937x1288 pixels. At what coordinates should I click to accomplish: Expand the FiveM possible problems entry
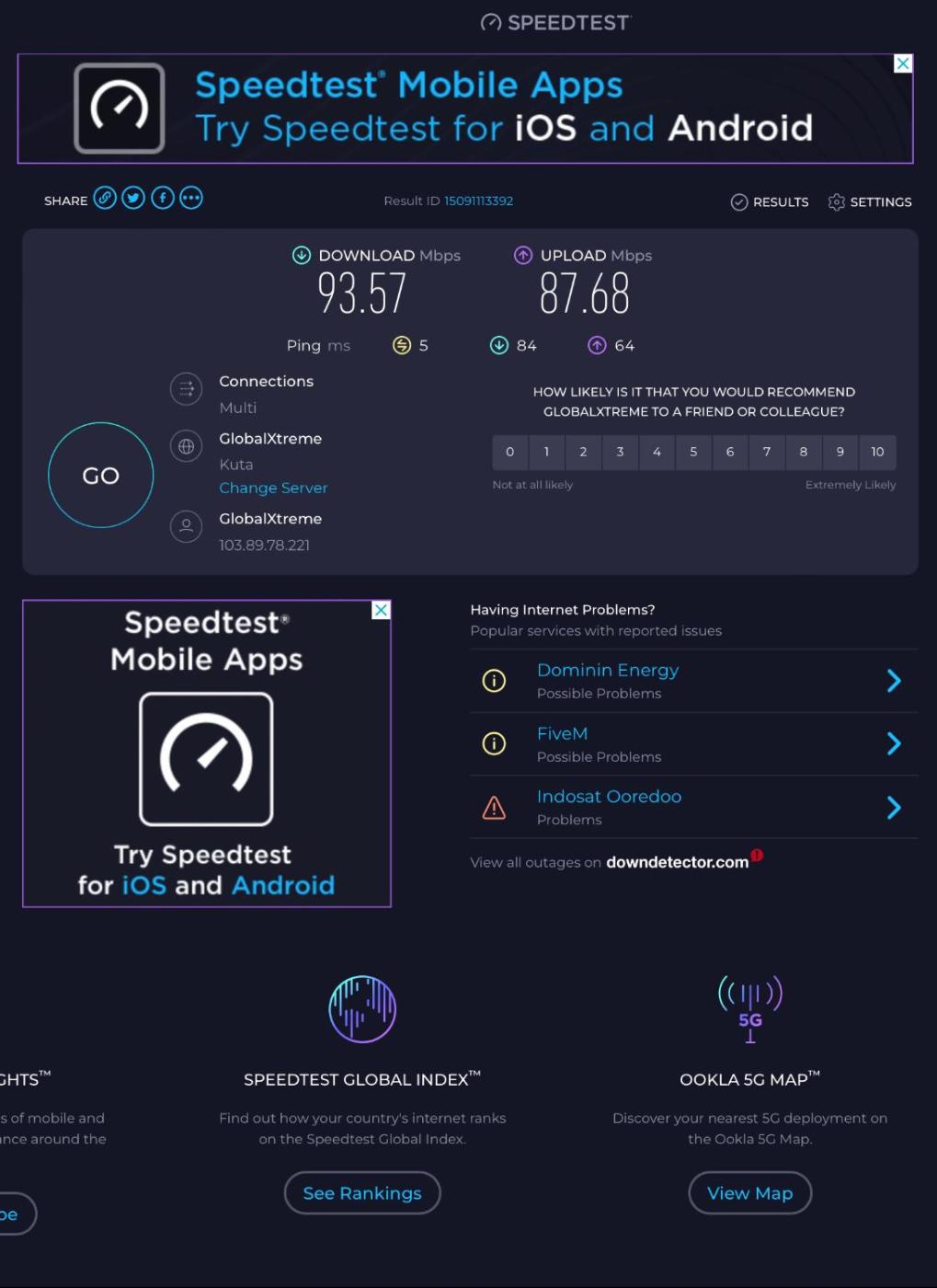coord(893,743)
